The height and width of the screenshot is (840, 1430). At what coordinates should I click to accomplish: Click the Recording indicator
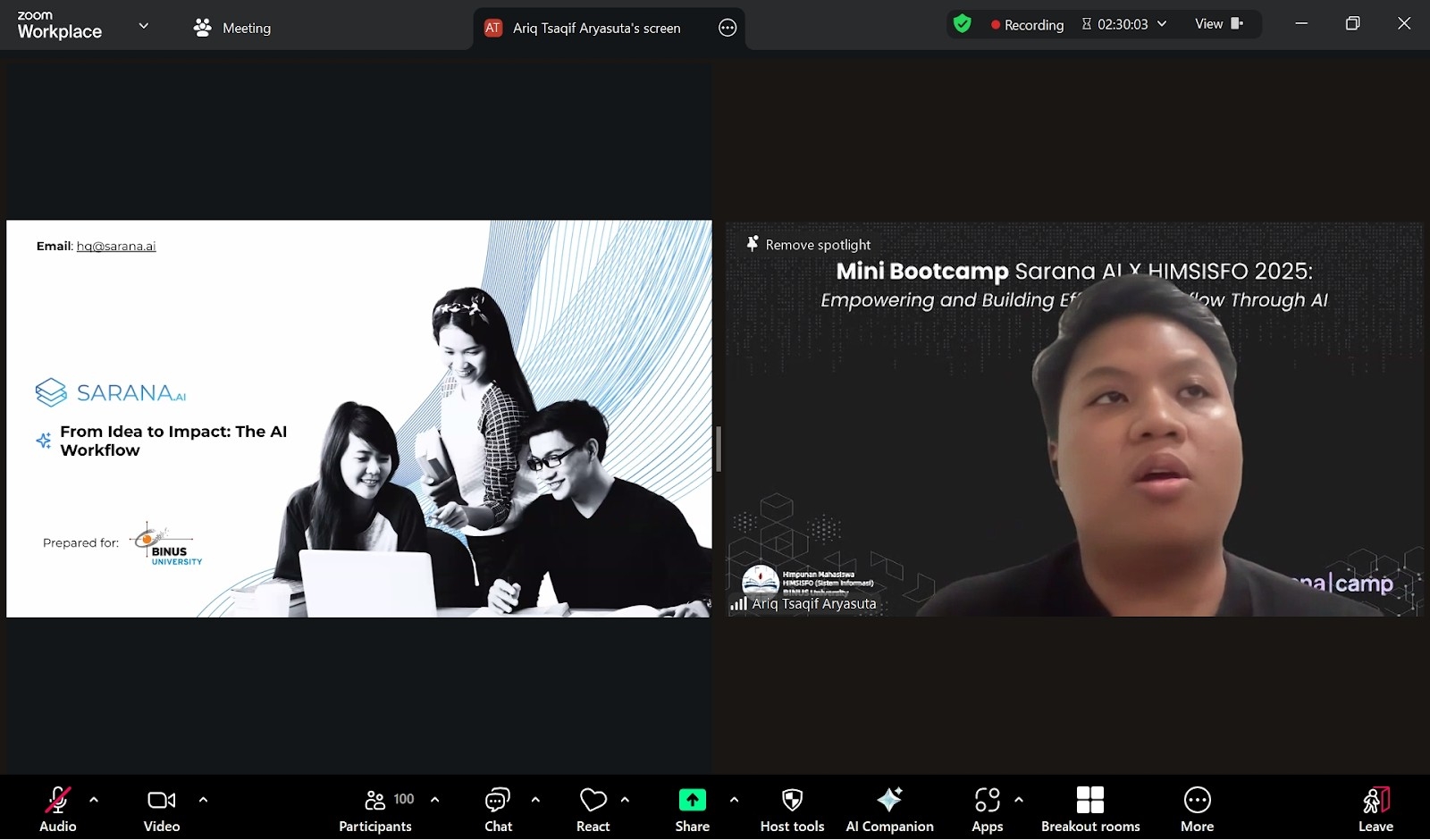tap(1028, 25)
